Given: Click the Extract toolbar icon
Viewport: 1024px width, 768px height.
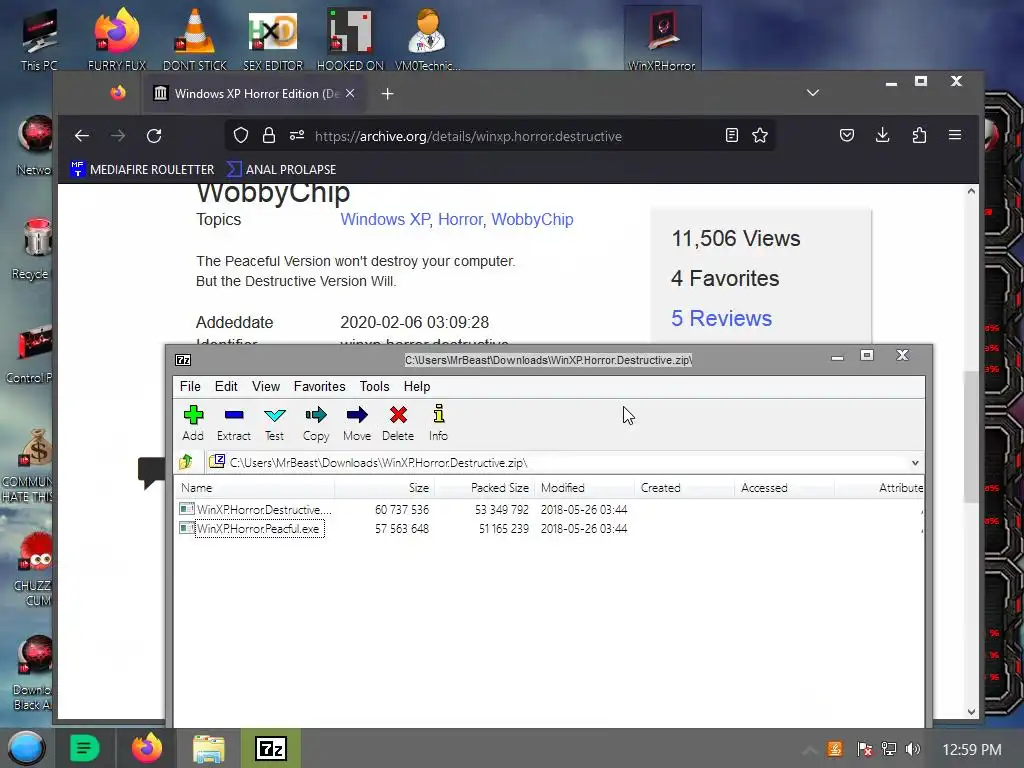Looking at the screenshot, I should (x=234, y=423).
